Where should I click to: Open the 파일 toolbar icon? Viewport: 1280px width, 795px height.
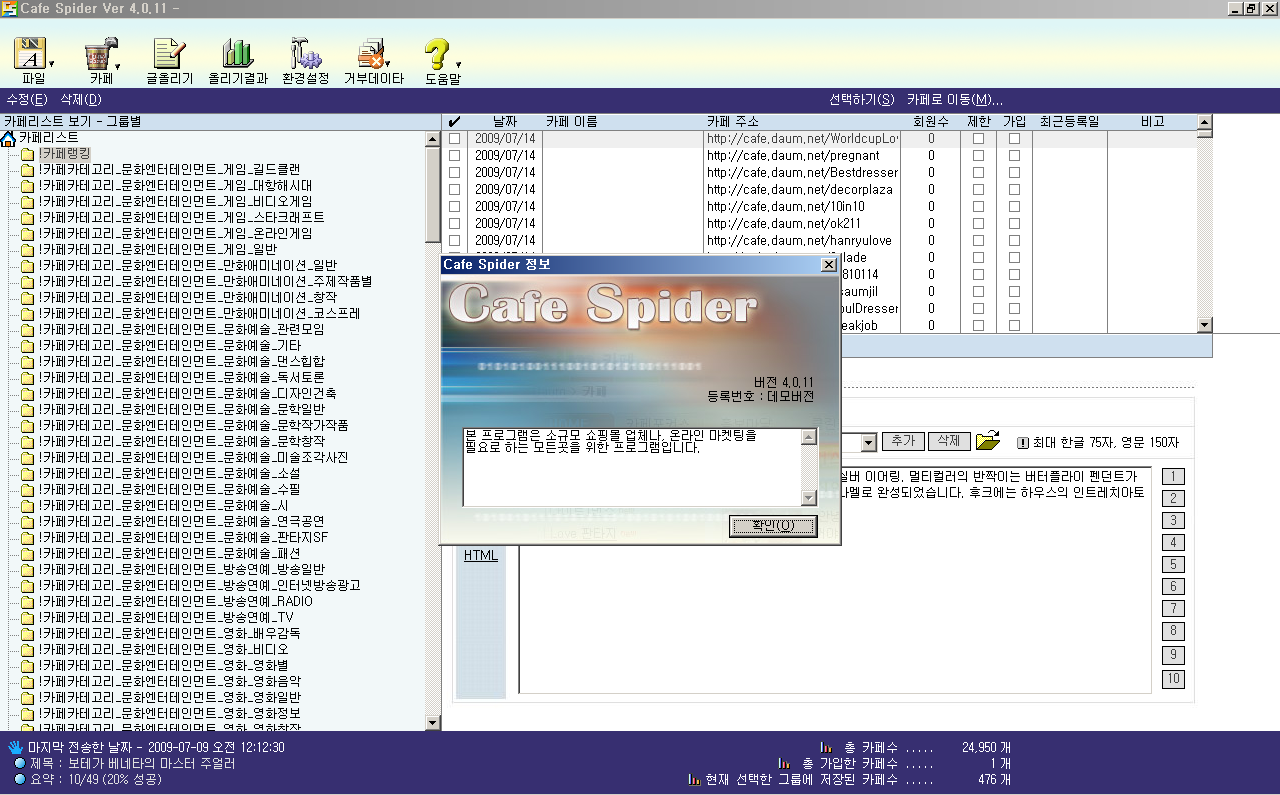31,55
